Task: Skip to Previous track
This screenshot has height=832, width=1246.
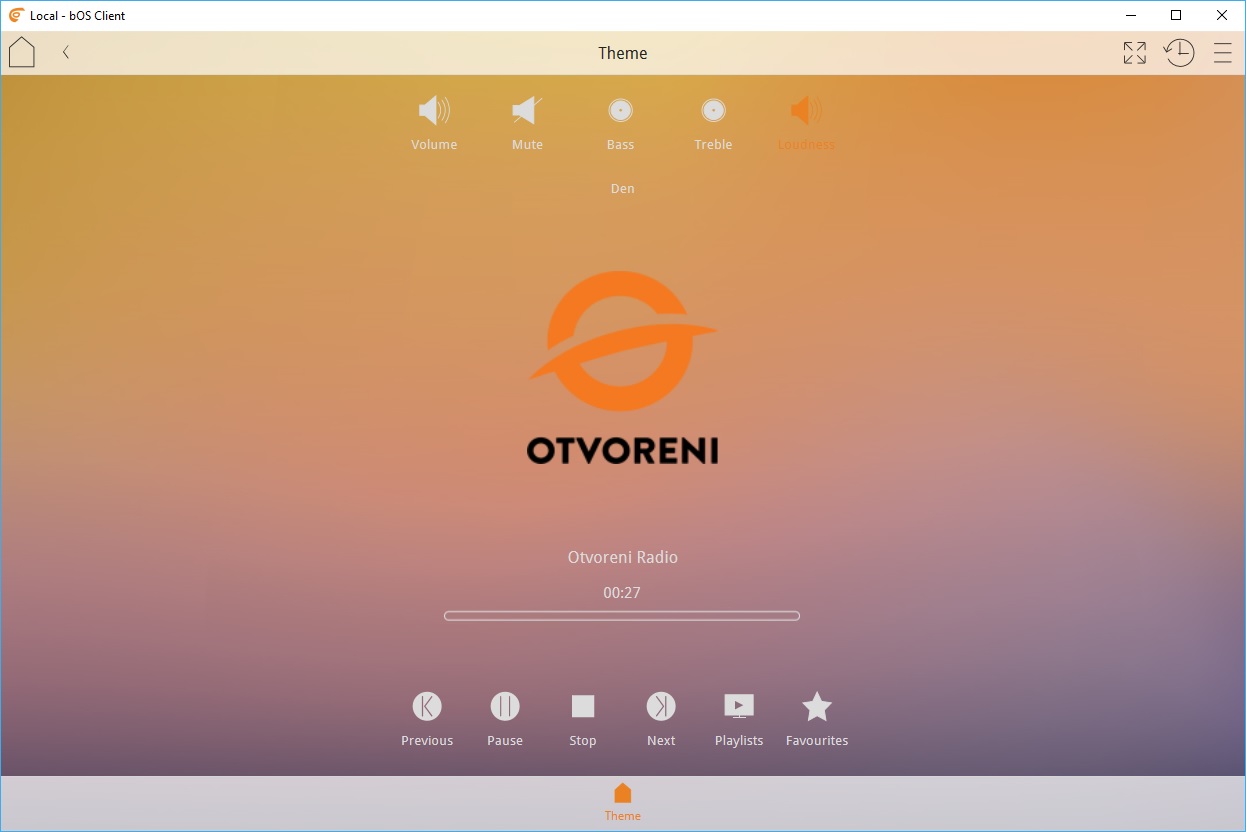Action: 427,707
